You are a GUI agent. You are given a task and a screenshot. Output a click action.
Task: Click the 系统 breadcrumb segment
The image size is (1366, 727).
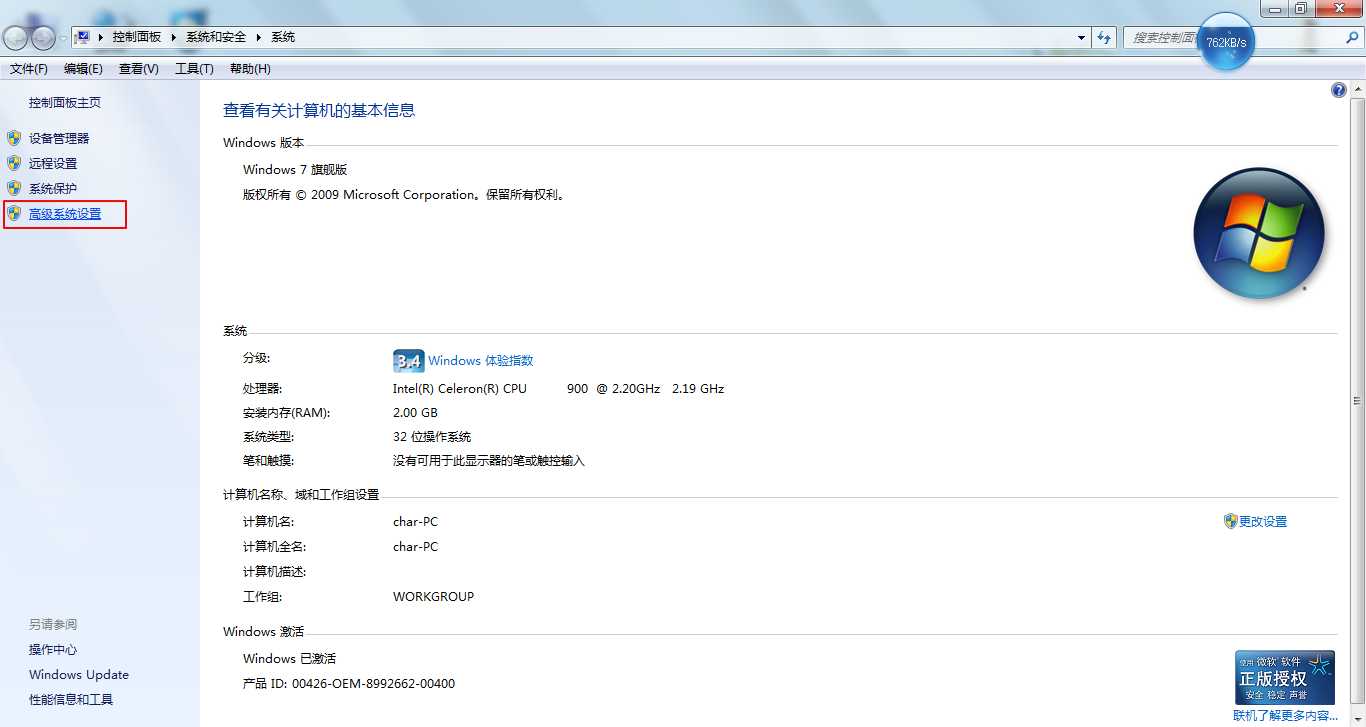pyautogui.click(x=283, y=37)
